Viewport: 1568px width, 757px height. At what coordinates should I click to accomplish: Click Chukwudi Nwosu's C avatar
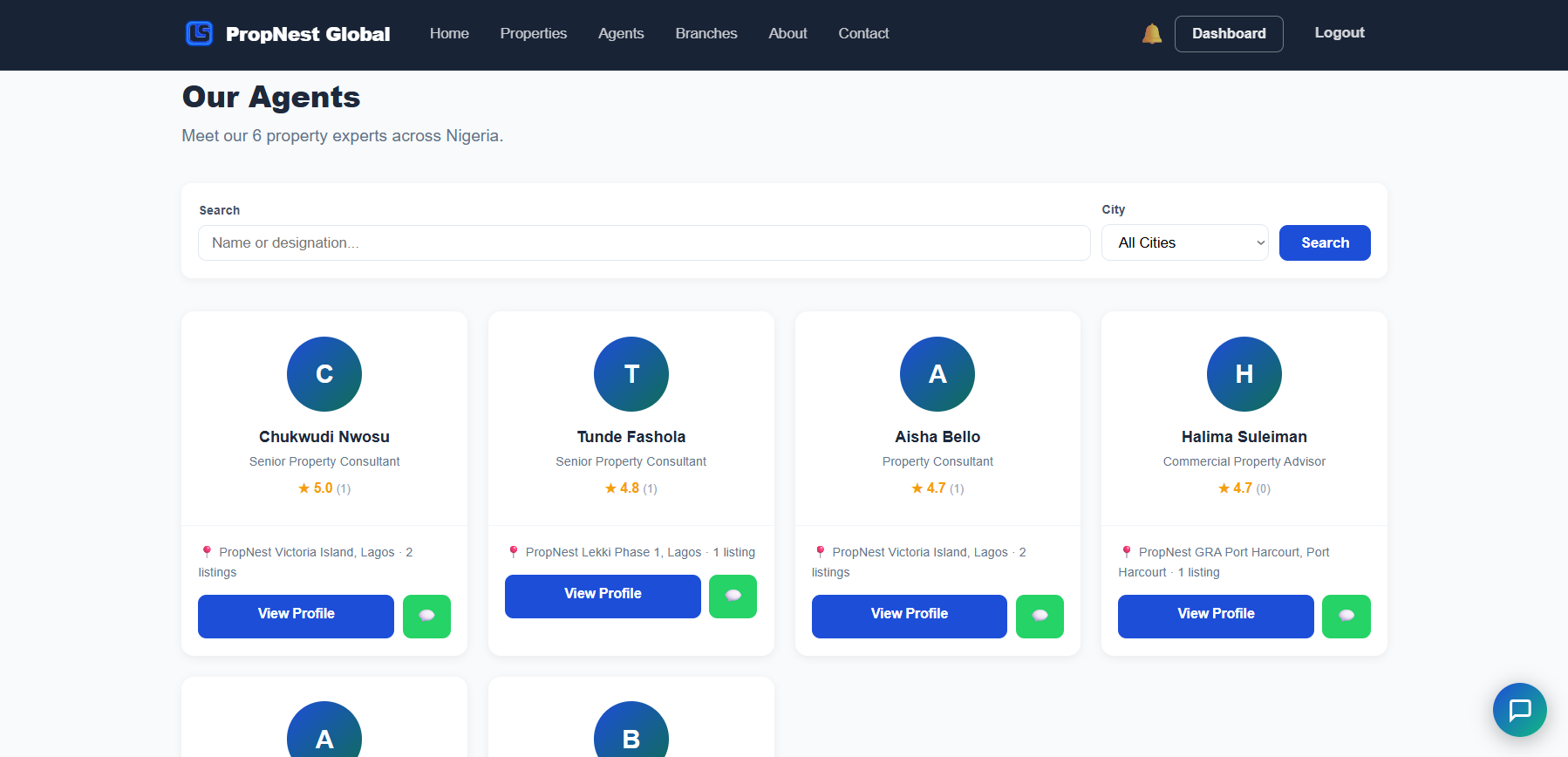(324, 374)
